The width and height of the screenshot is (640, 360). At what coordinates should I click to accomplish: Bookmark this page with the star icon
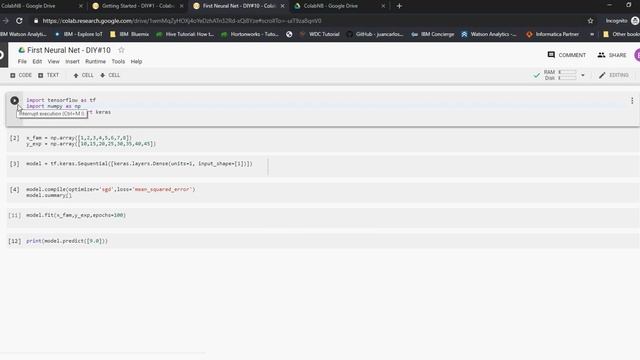point(590,21)
